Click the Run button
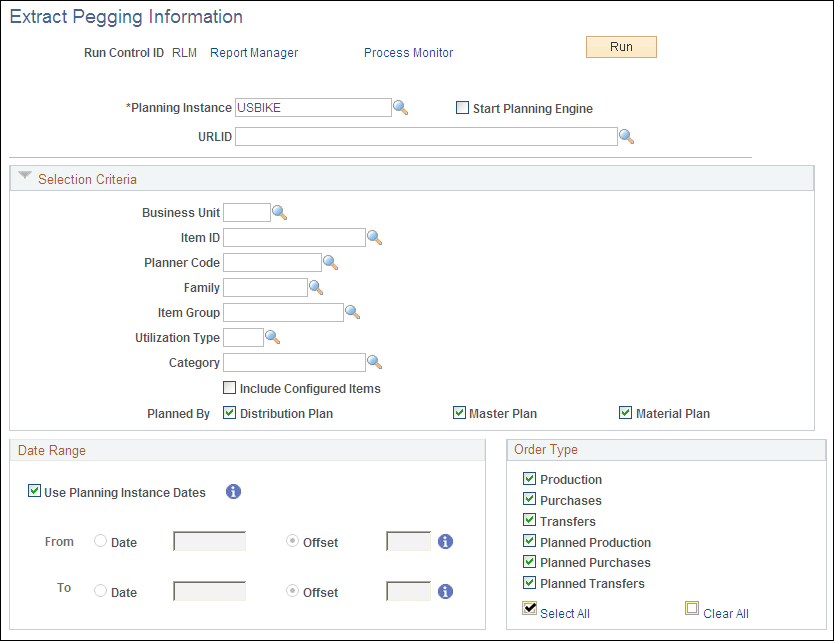This screenshot has width=834, height=641. coord(621,46)
